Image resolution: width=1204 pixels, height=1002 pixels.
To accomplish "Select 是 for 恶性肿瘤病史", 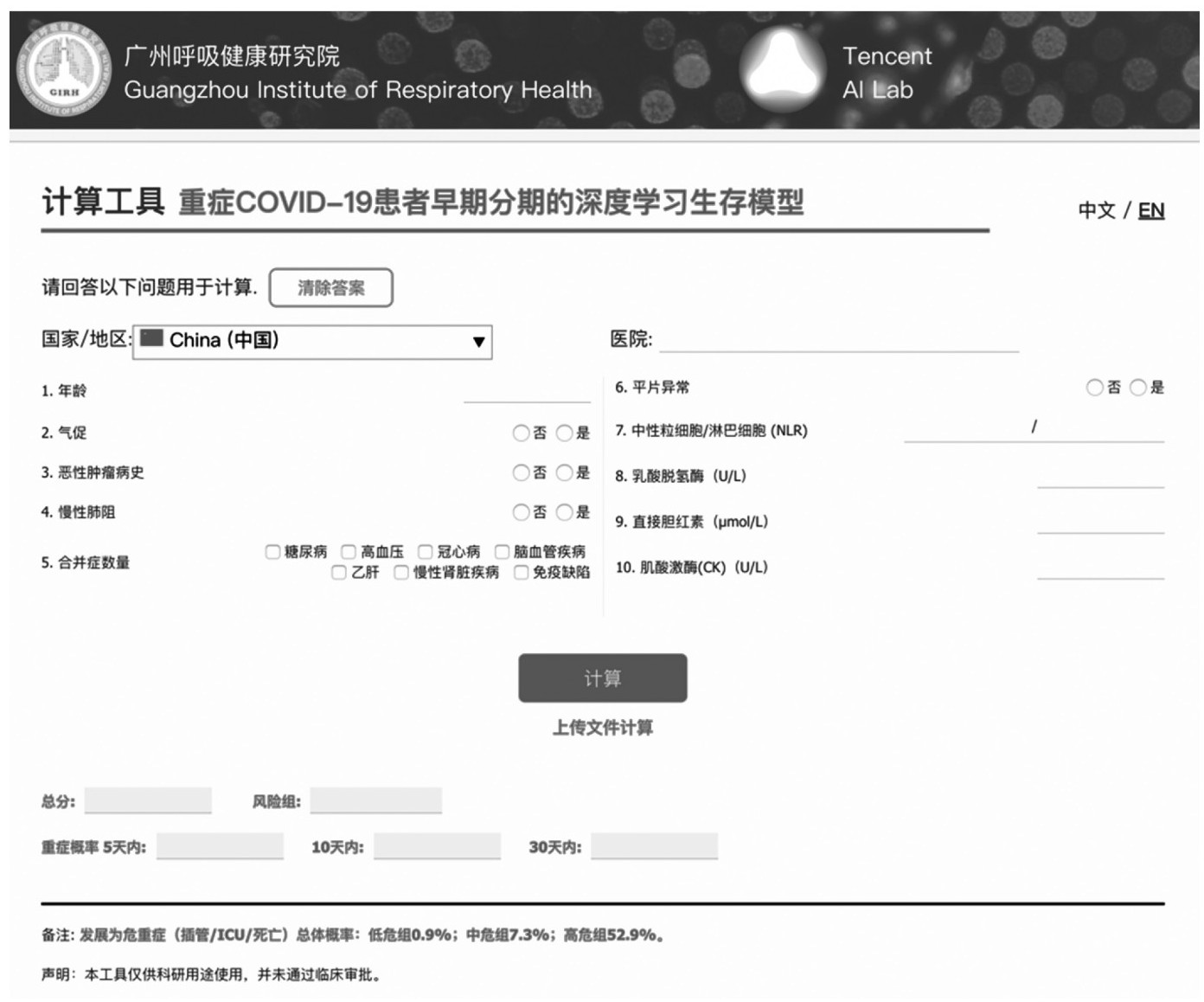I will [x=565, y=472].
